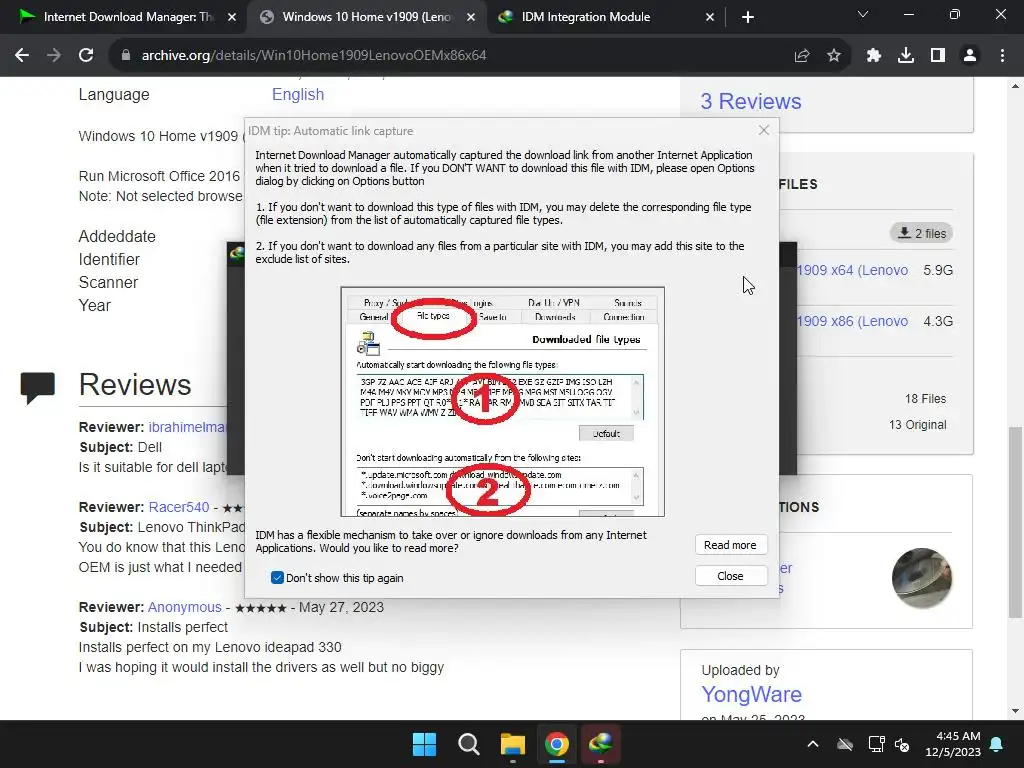Open the 1909 x64 (Lenovo file link
Viewport: 1024px width, 768px height.
(852, 270)
